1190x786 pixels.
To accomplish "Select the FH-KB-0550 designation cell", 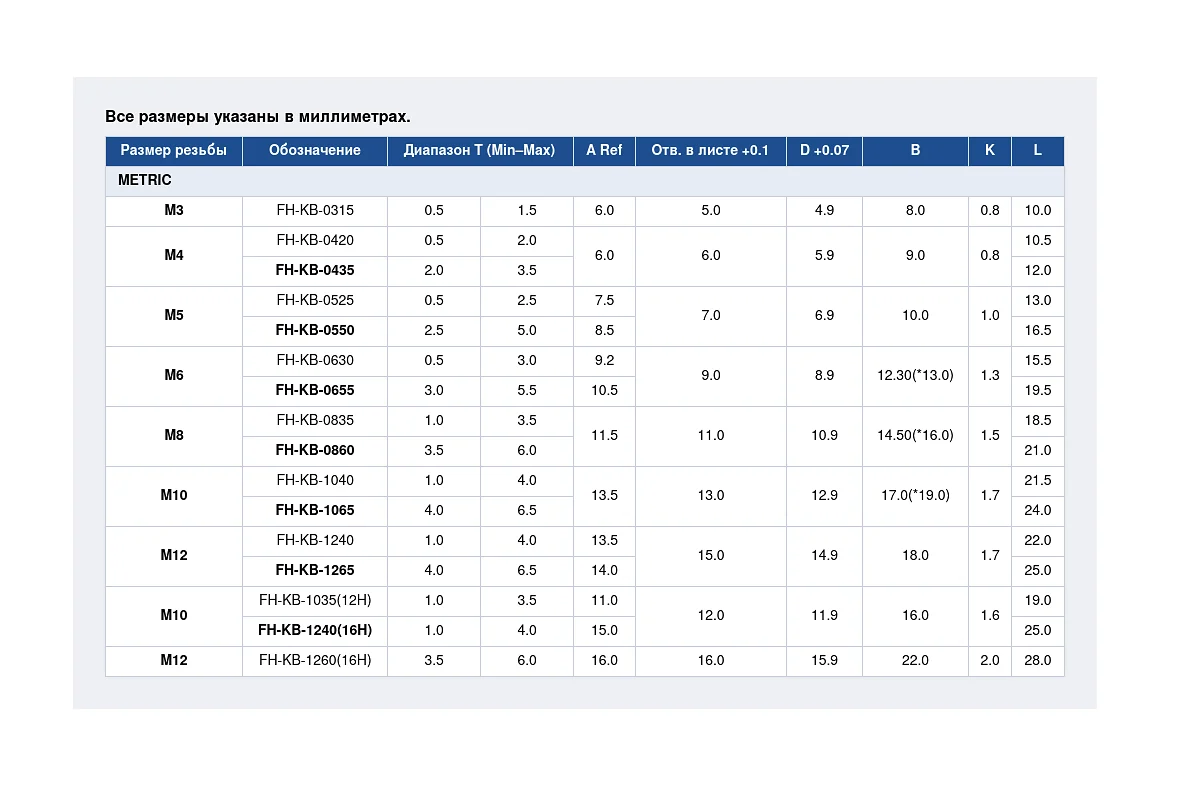I will (315, 330).
